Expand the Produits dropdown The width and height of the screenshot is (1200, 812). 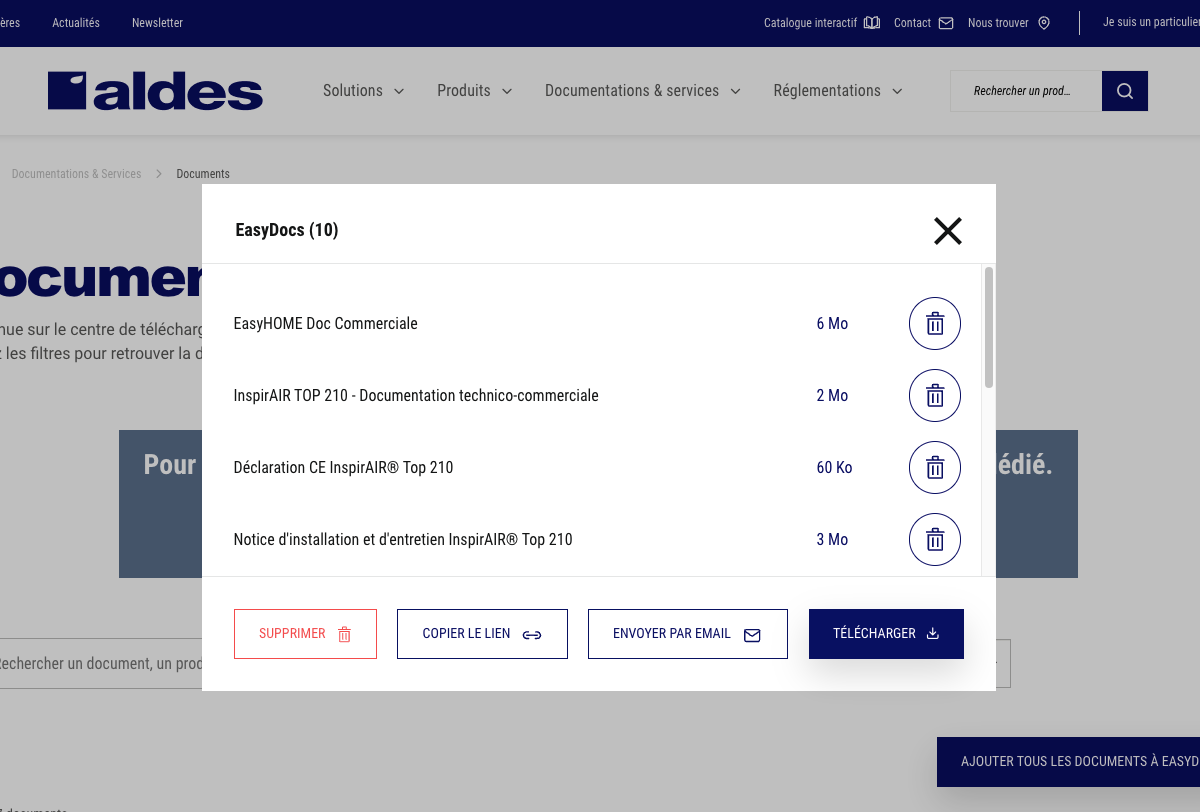473,90
